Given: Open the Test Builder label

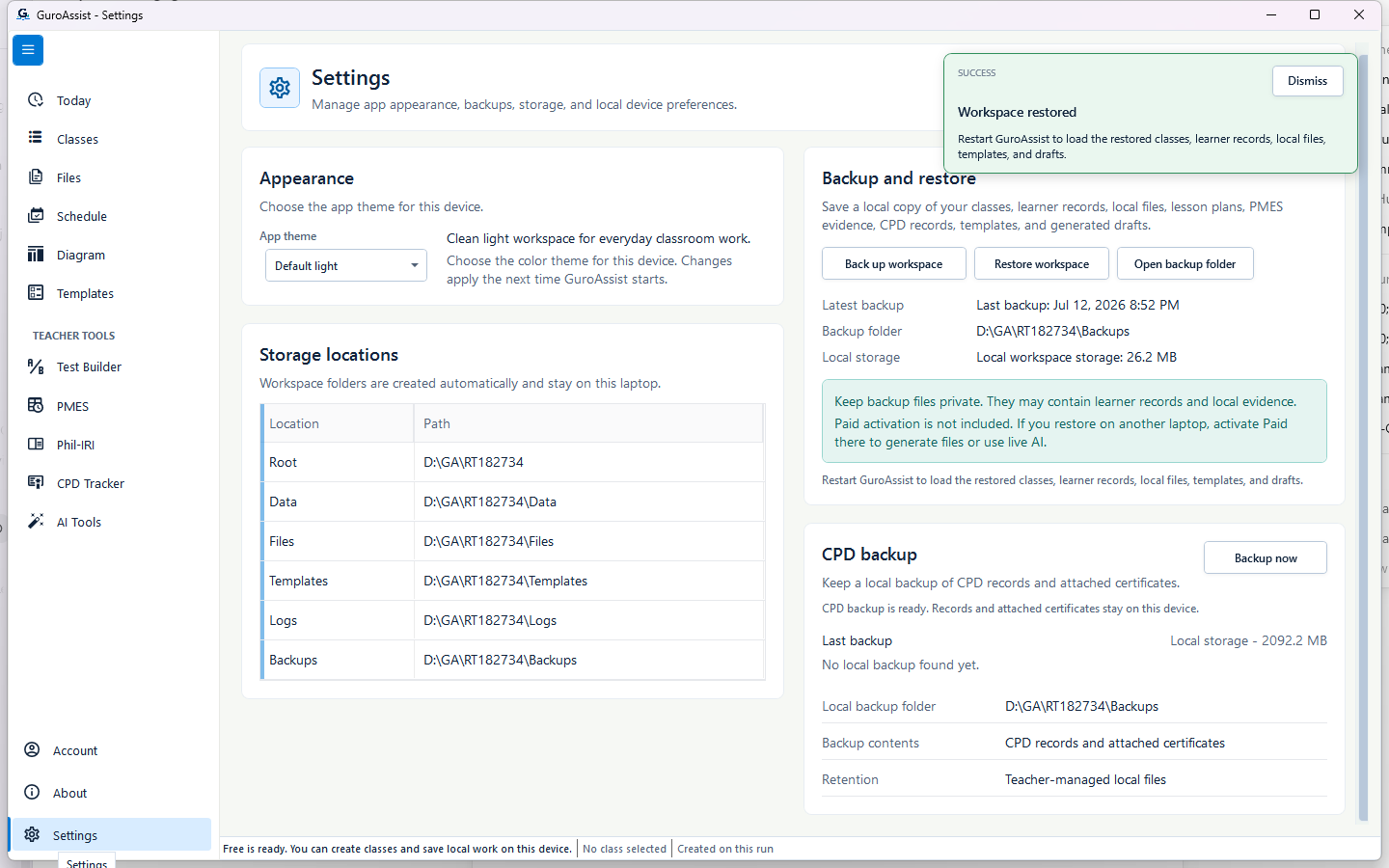Looking at the screenshot, I should (89, 367).
